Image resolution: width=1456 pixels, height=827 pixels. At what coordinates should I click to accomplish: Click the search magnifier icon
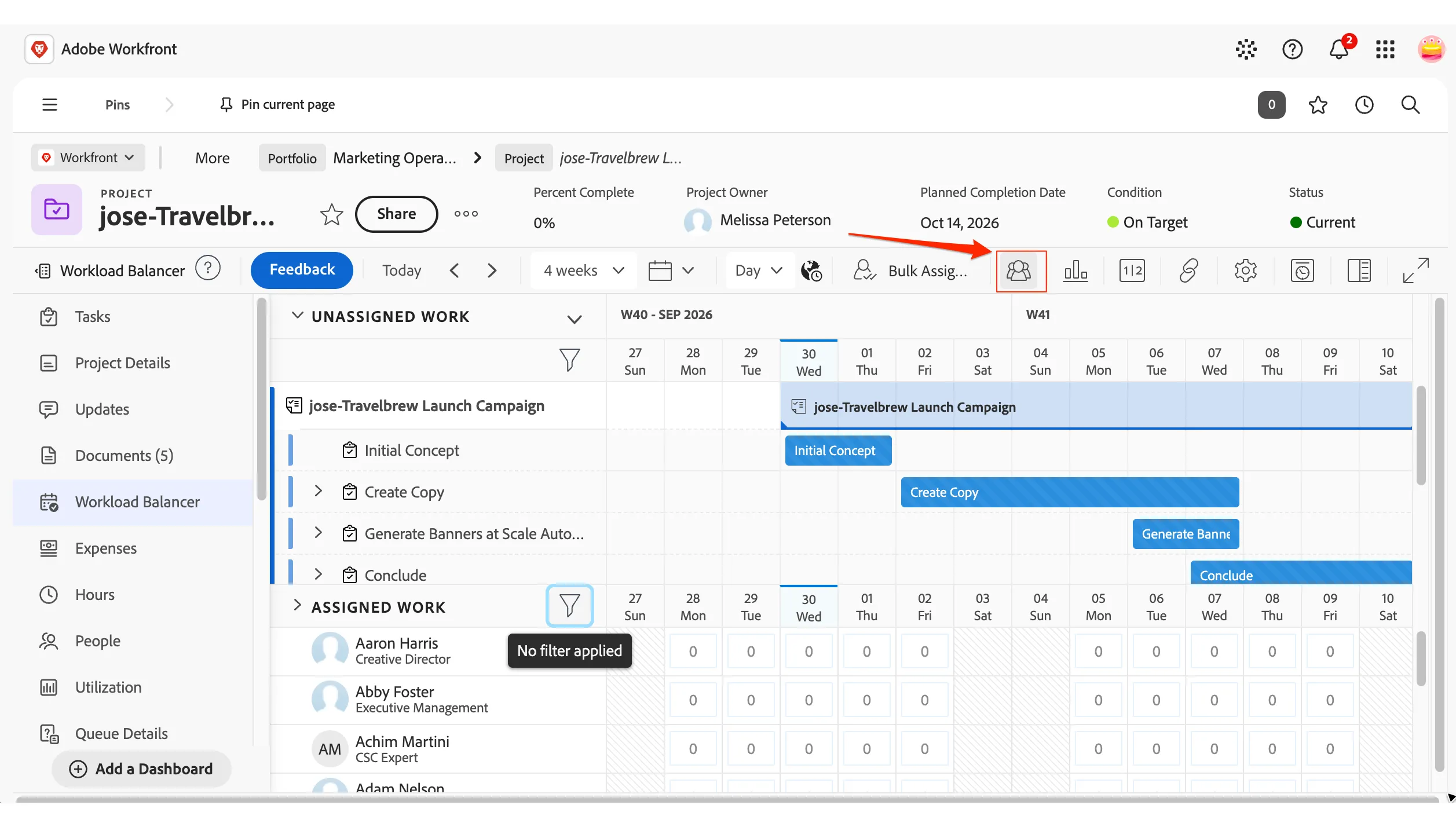pos(1410,105)
